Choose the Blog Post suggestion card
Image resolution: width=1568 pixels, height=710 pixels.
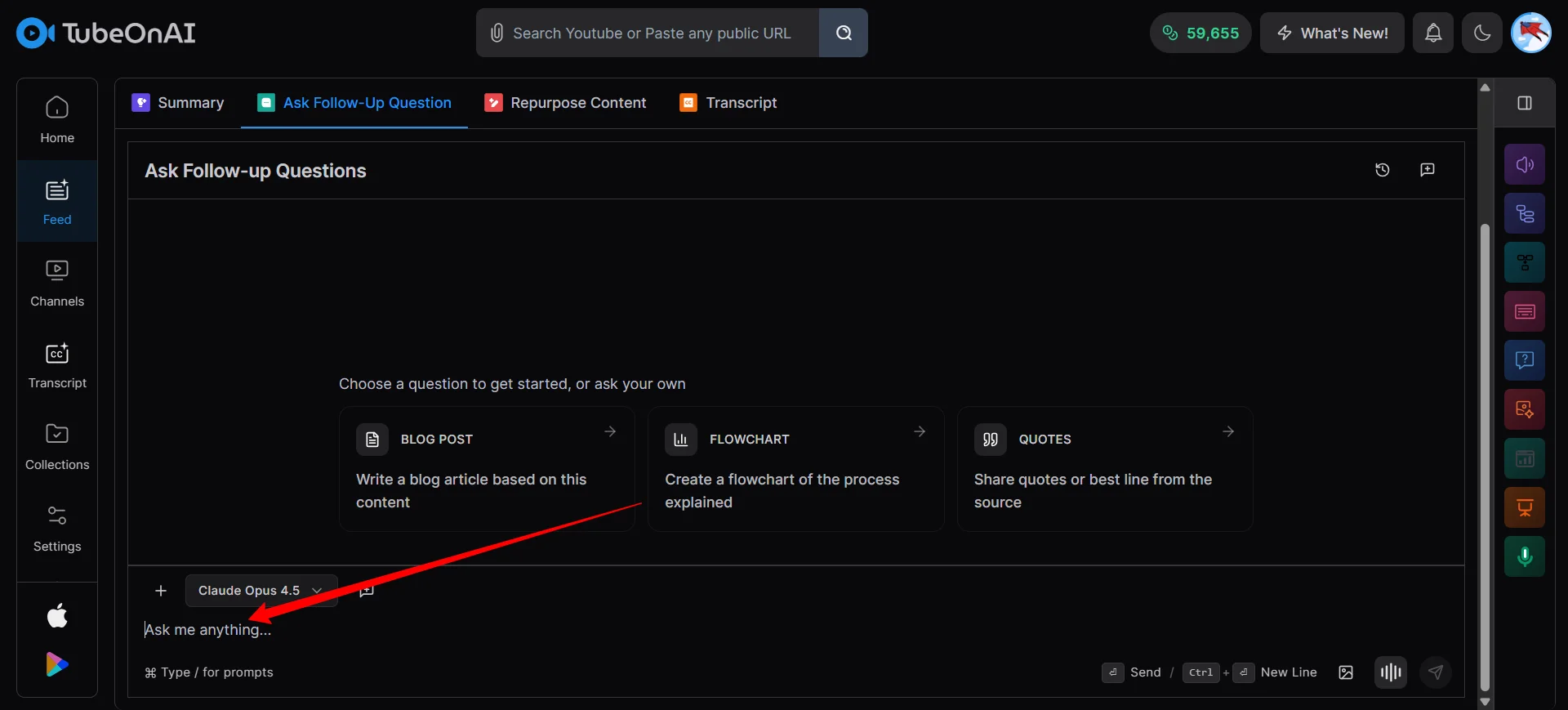[487, 469]
